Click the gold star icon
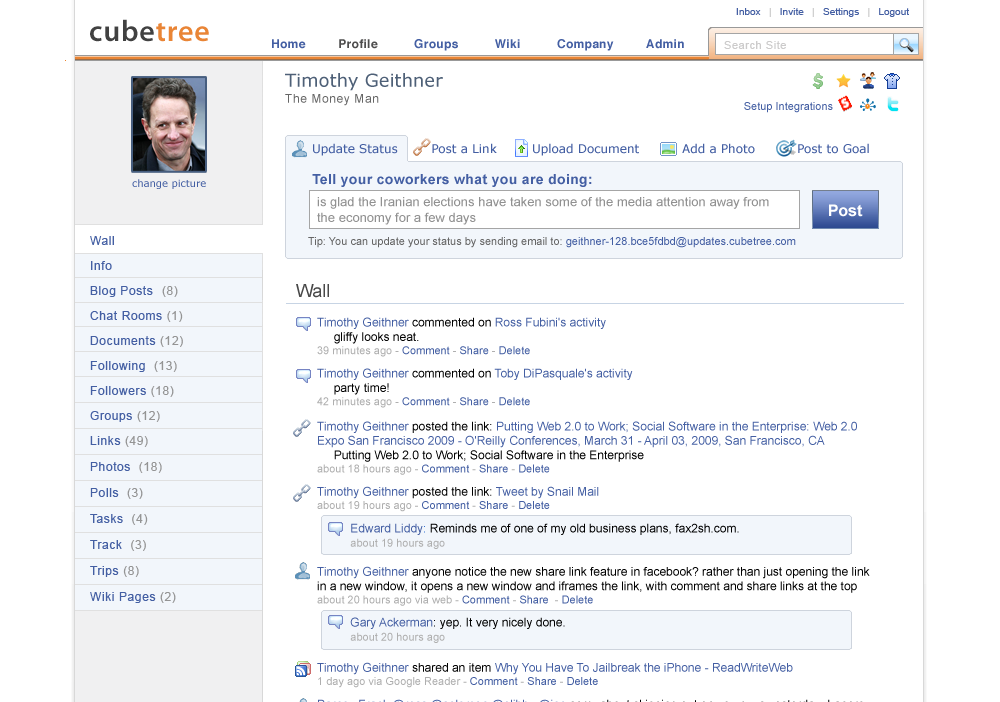This screenshot has width=1000, height=702. 843,81
